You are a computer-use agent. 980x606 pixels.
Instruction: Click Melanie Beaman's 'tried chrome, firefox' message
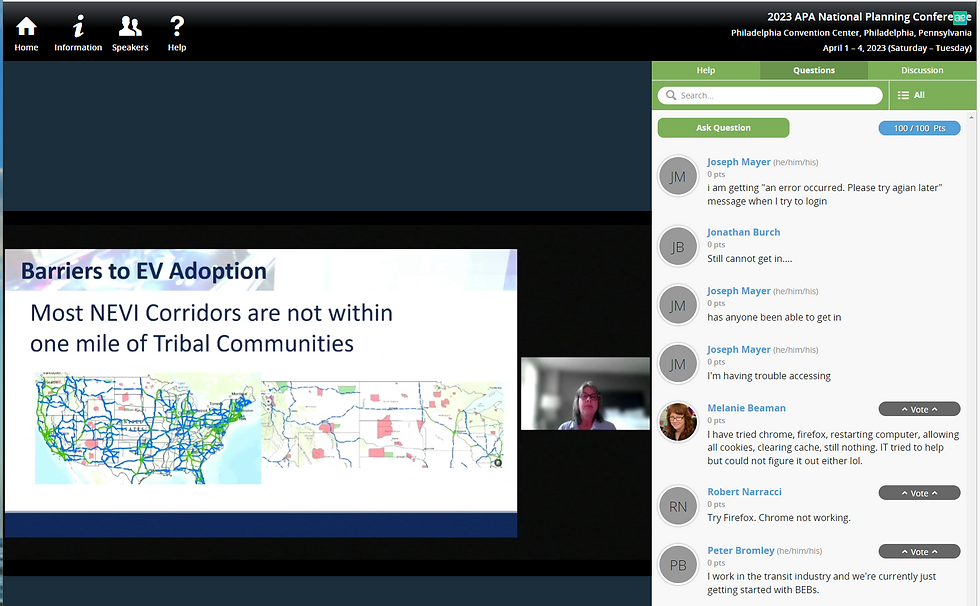coord(833,447)
